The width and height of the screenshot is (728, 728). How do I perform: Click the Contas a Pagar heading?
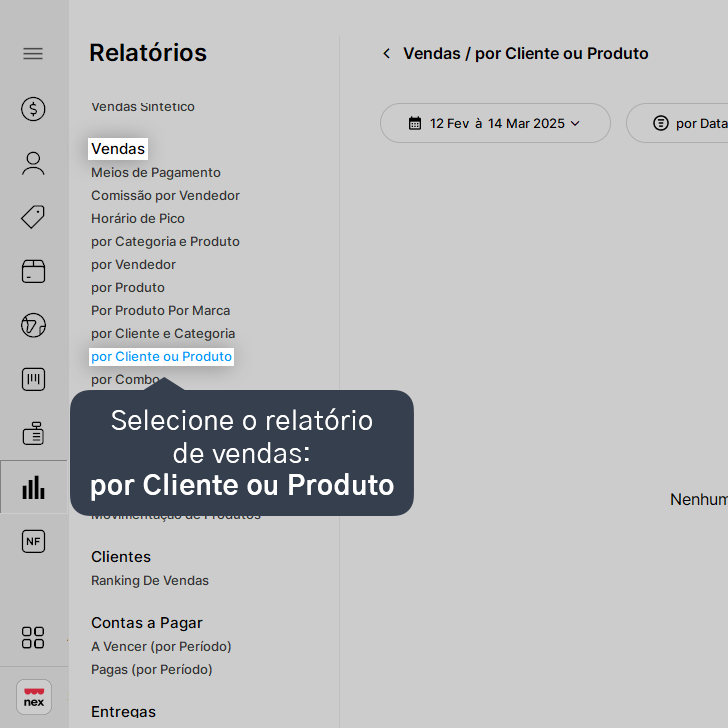click(x=147, y=623)
